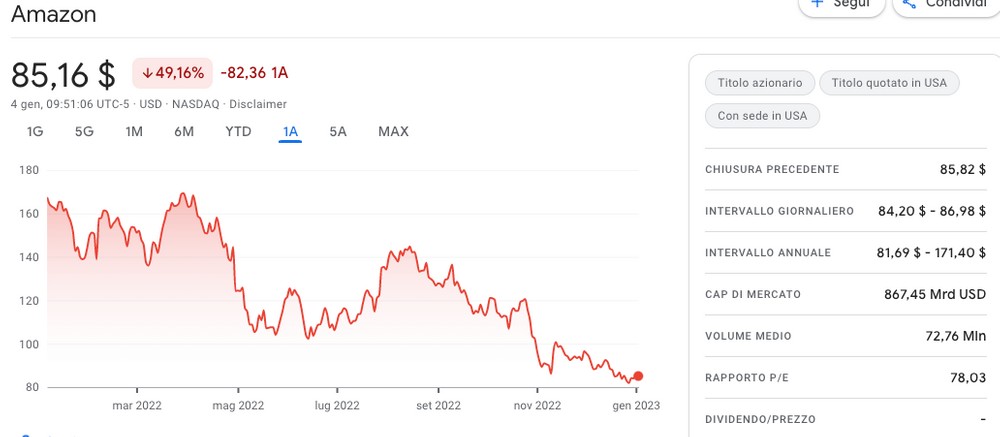The image size is (1000, 437).
Task: Click the Titolo azionario chip
Action: [x=760, y=83]
